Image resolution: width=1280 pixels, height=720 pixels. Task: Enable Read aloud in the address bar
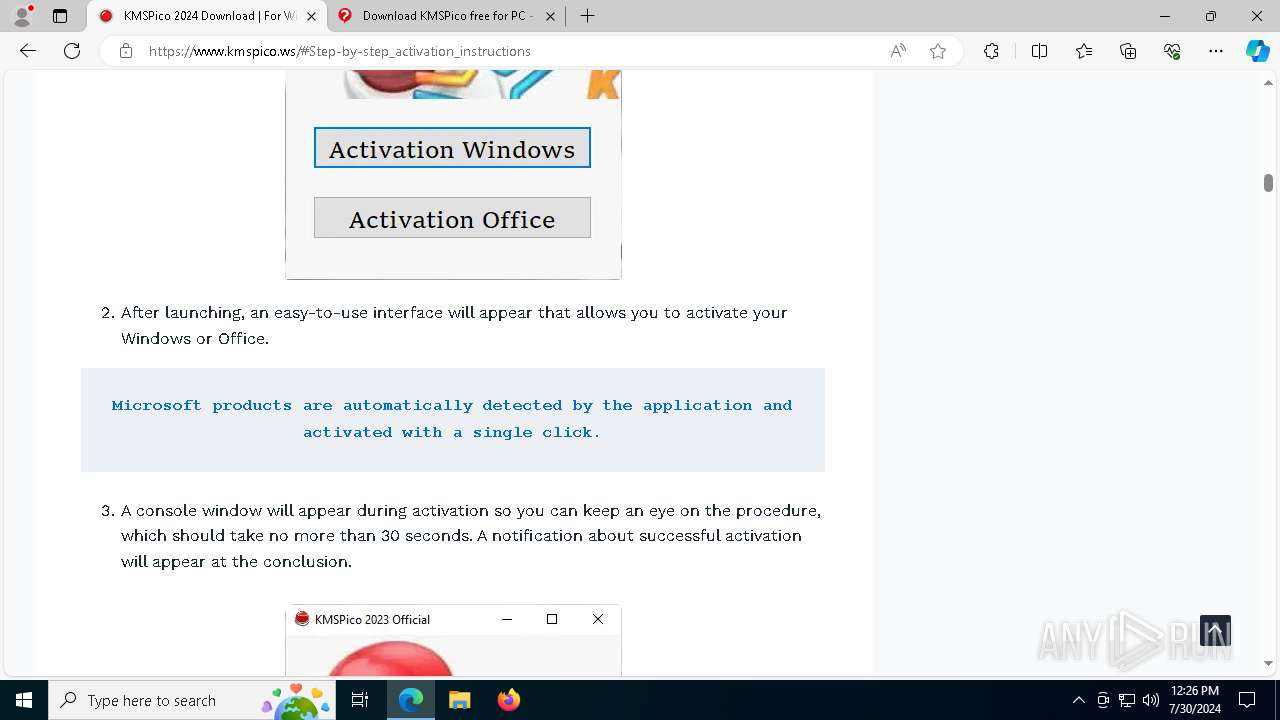click(898, 51)
